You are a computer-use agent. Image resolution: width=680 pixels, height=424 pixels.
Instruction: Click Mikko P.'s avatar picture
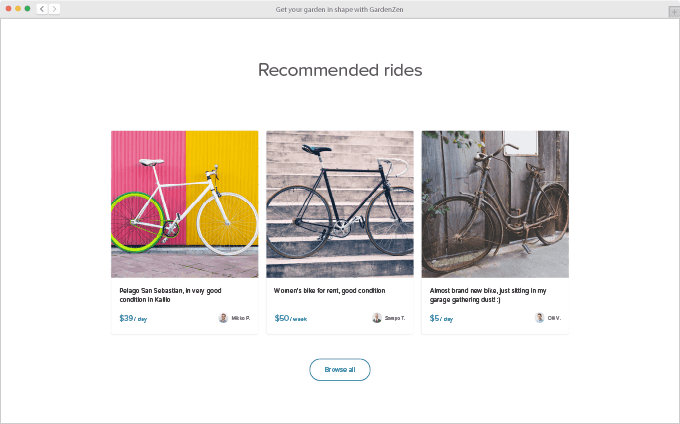[223, 318]
